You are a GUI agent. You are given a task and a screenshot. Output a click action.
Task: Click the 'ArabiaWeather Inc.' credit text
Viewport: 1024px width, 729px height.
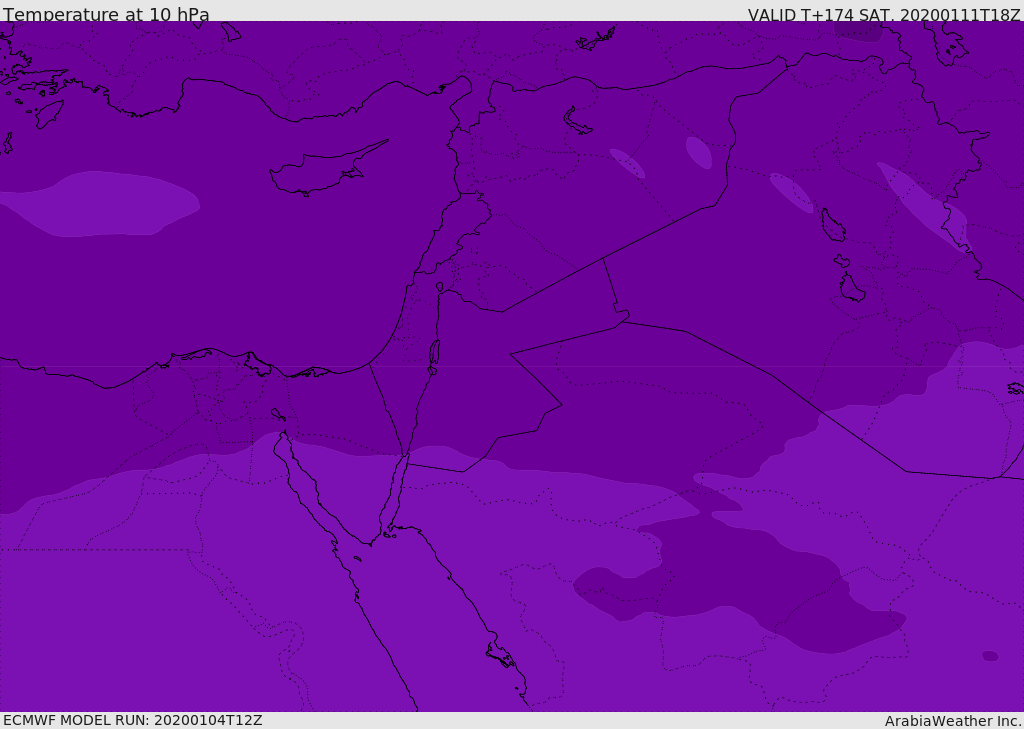953,721
